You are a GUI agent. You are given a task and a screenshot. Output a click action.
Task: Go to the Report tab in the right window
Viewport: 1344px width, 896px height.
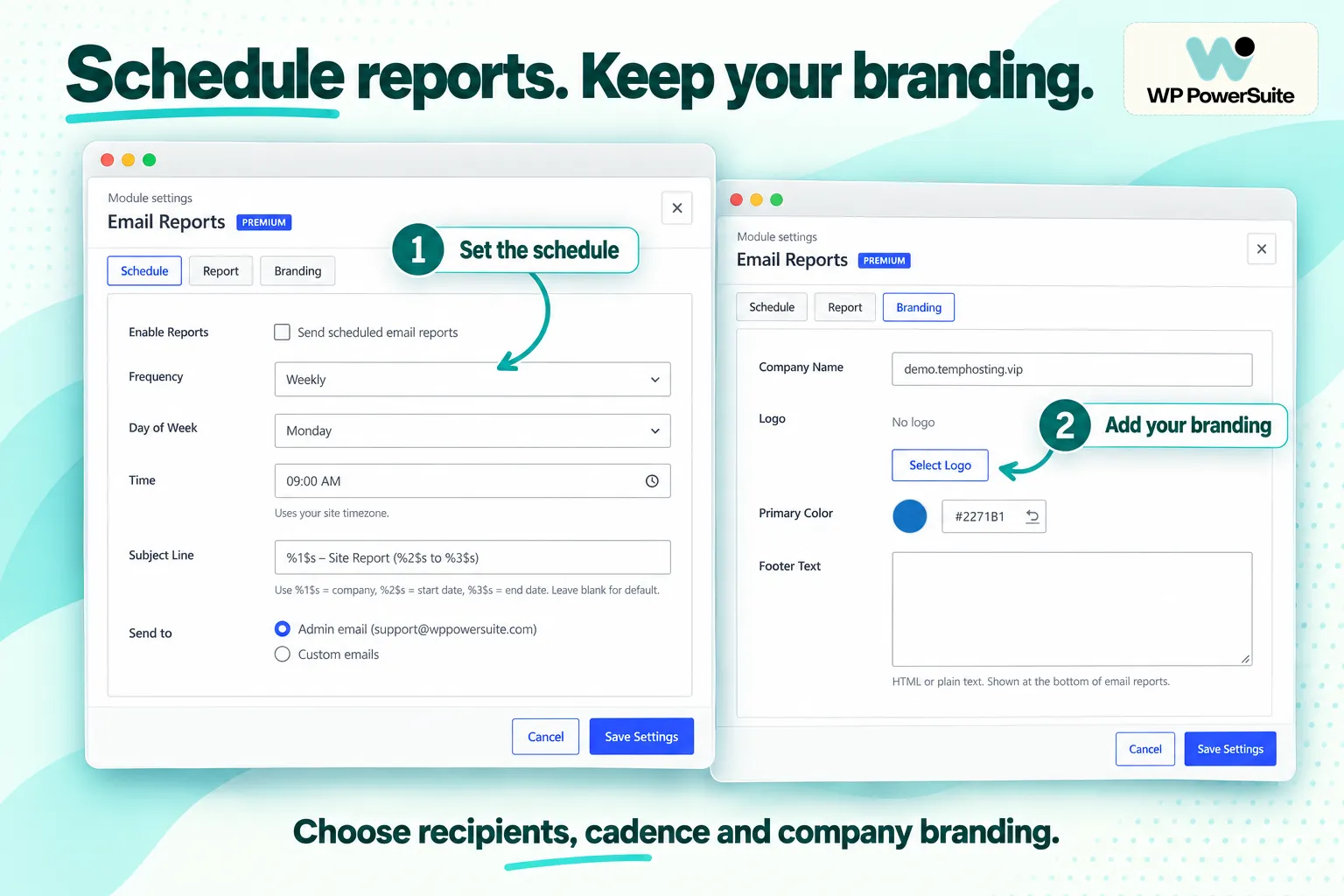tap(845, 307)
